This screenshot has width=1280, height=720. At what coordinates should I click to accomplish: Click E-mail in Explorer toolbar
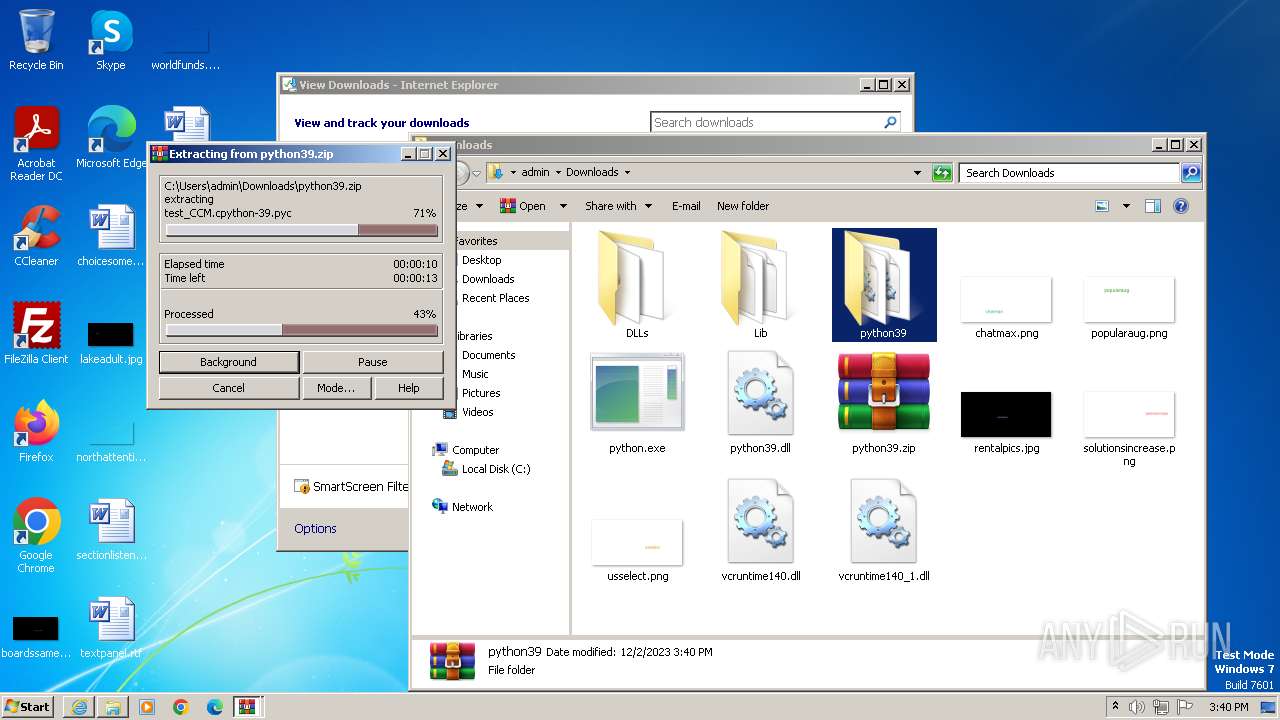tap(686, 206)
